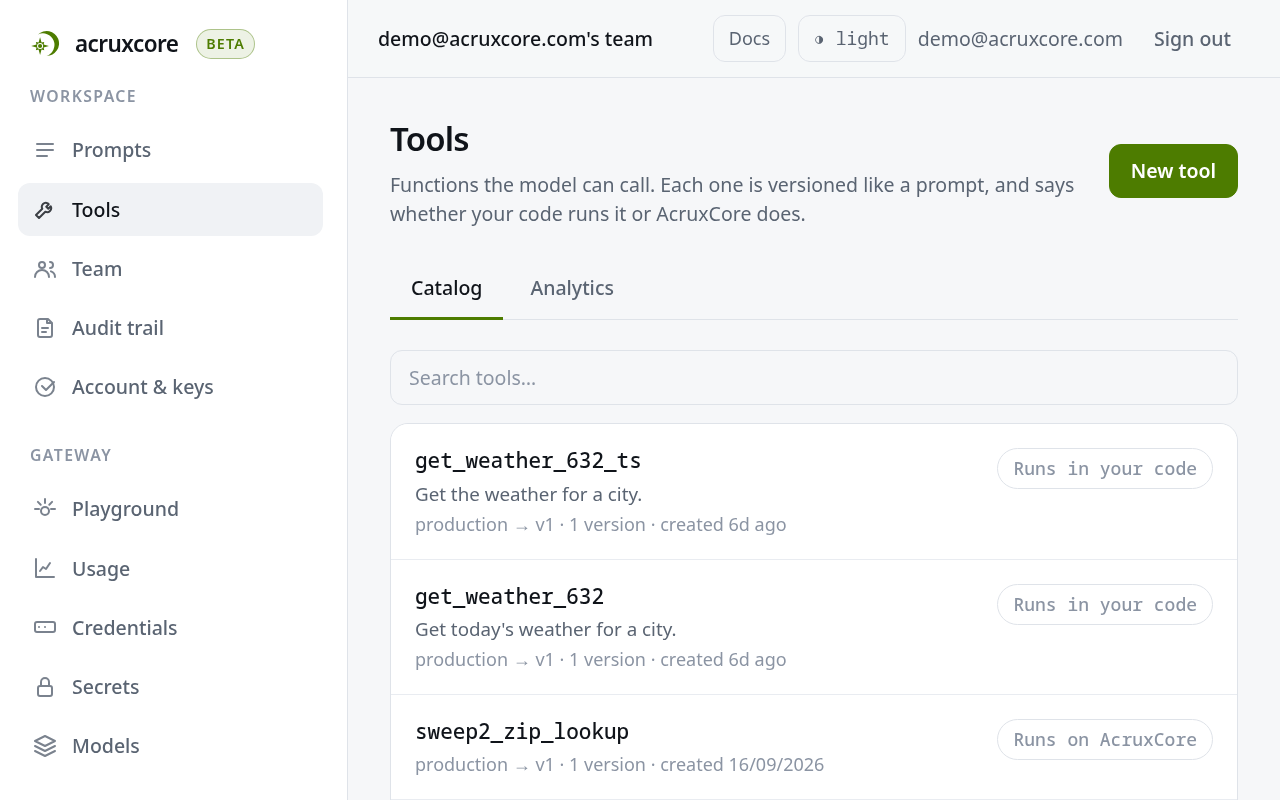Open the Docs link
Viewport: 1280px width, 800px height.
tap(749, 39)
